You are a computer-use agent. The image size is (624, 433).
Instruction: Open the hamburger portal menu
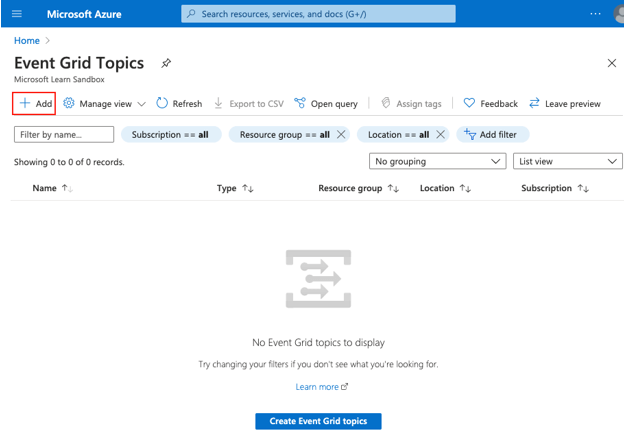(x=17, y=14)
